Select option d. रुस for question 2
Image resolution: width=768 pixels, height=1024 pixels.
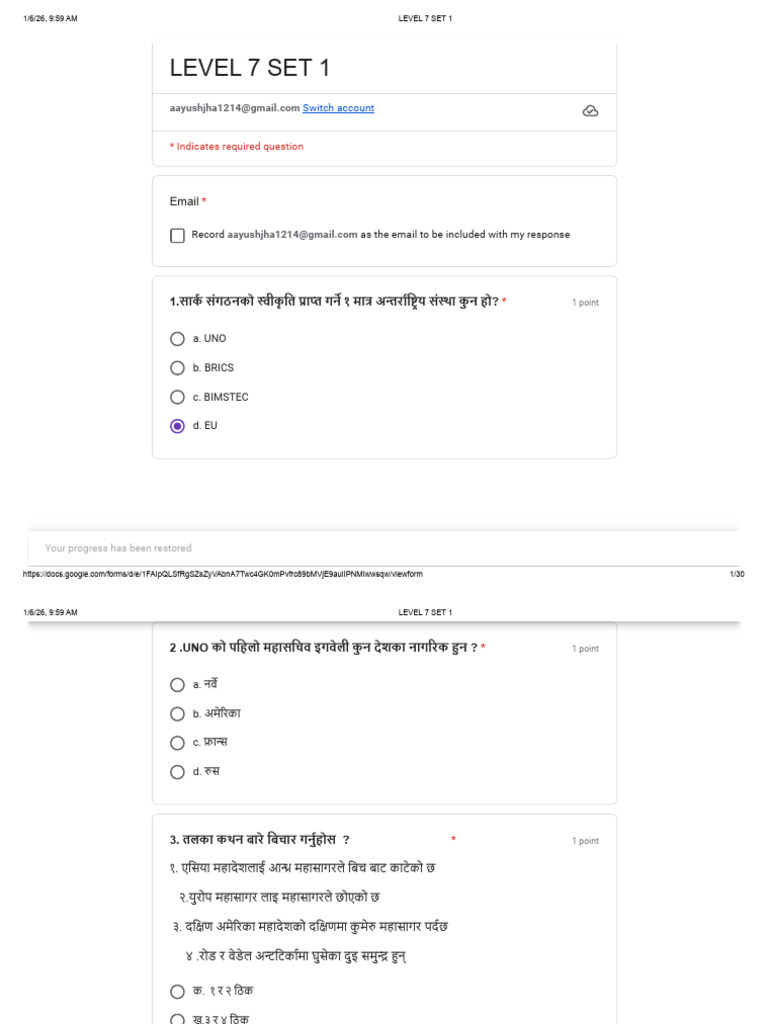[x=178, y=772]
